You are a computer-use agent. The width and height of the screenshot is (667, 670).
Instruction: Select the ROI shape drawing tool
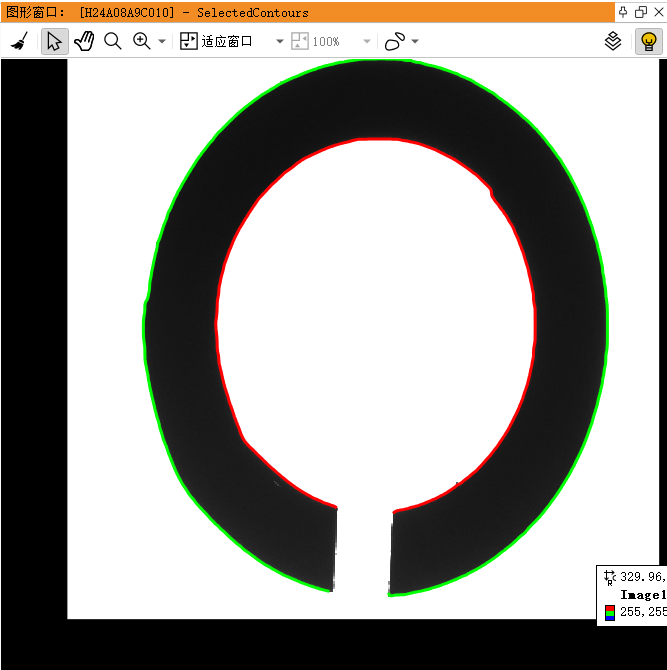pos(395,41)
